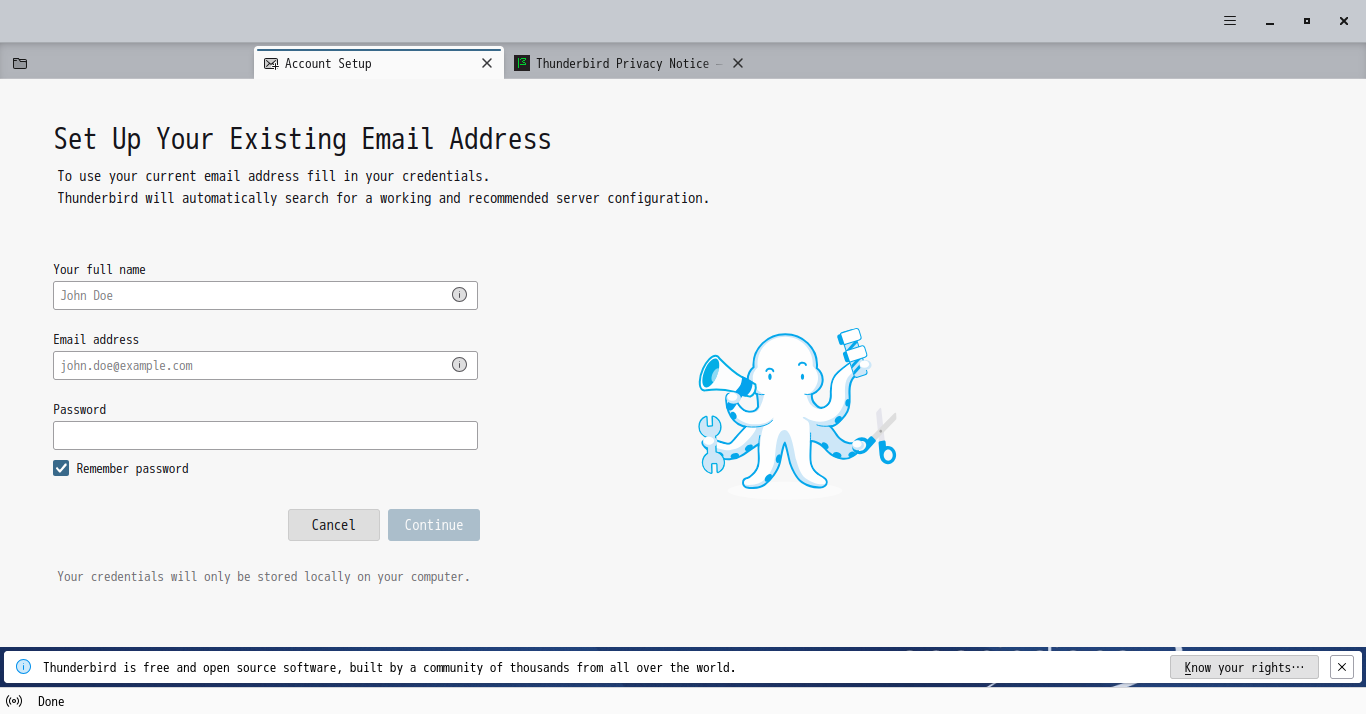The height and width of the screenshot is (714, 1366).
Task: Click the 'Set Up Your Existing Email Address' heading
Action: (302, 138)
